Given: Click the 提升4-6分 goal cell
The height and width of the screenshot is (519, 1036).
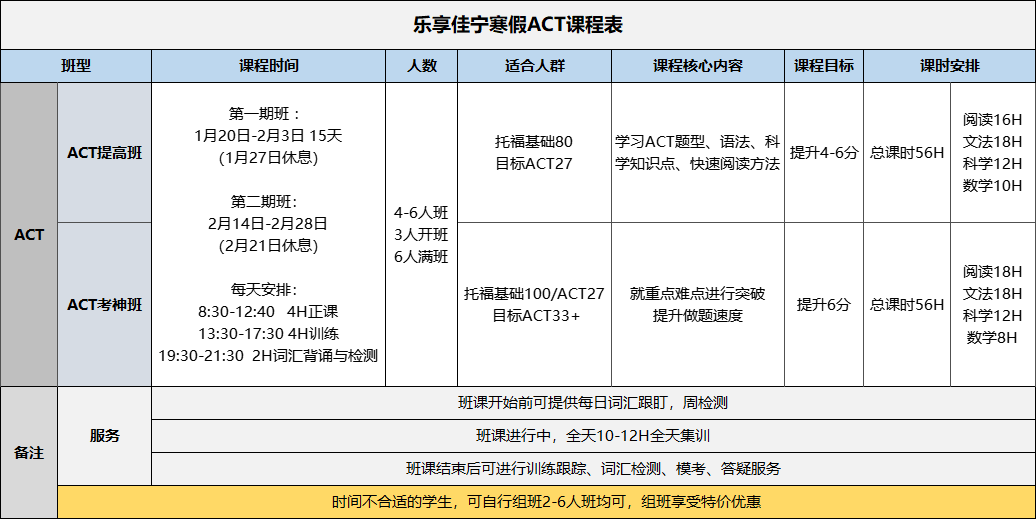Looking at the screenshot, I should coord(824,153).
